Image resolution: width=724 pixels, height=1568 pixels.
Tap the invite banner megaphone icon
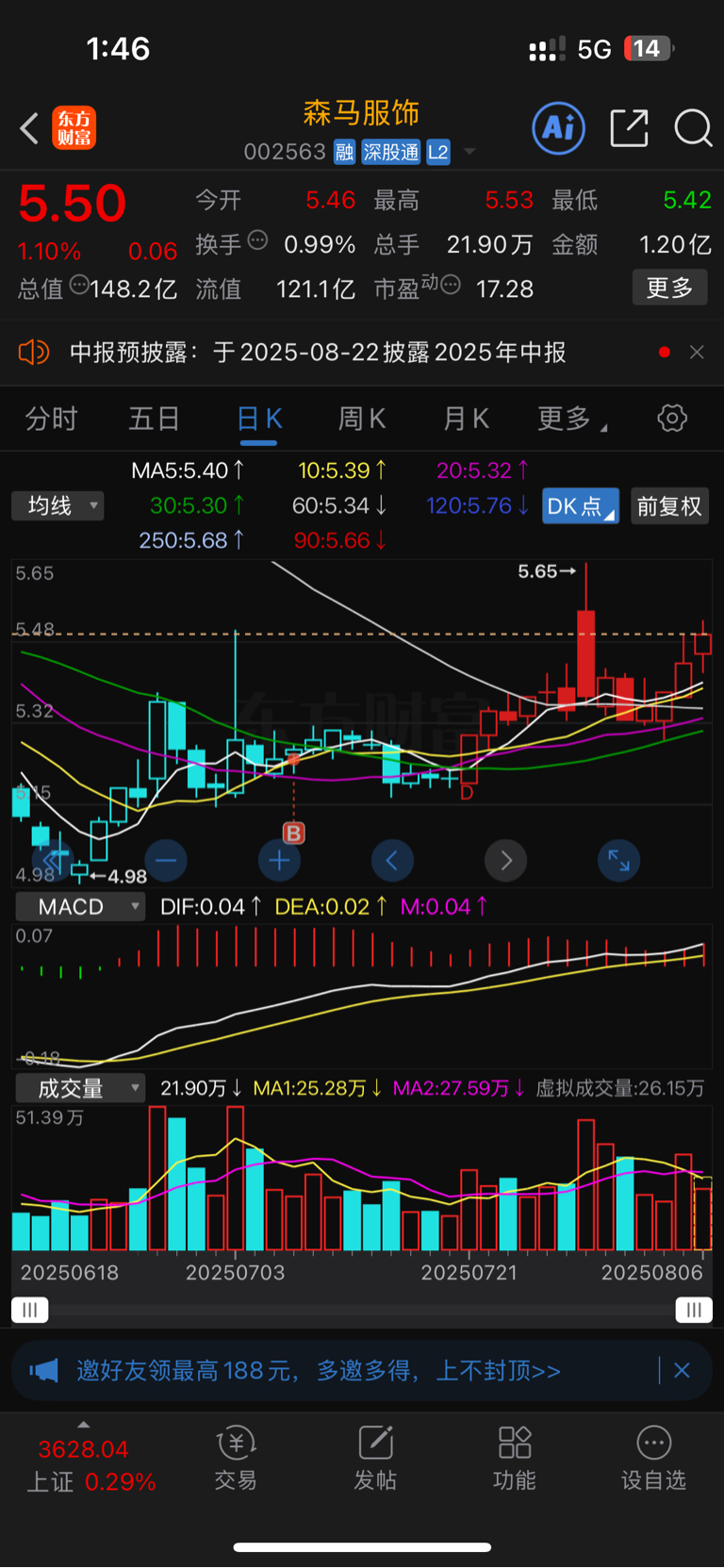pos(43,1370)
